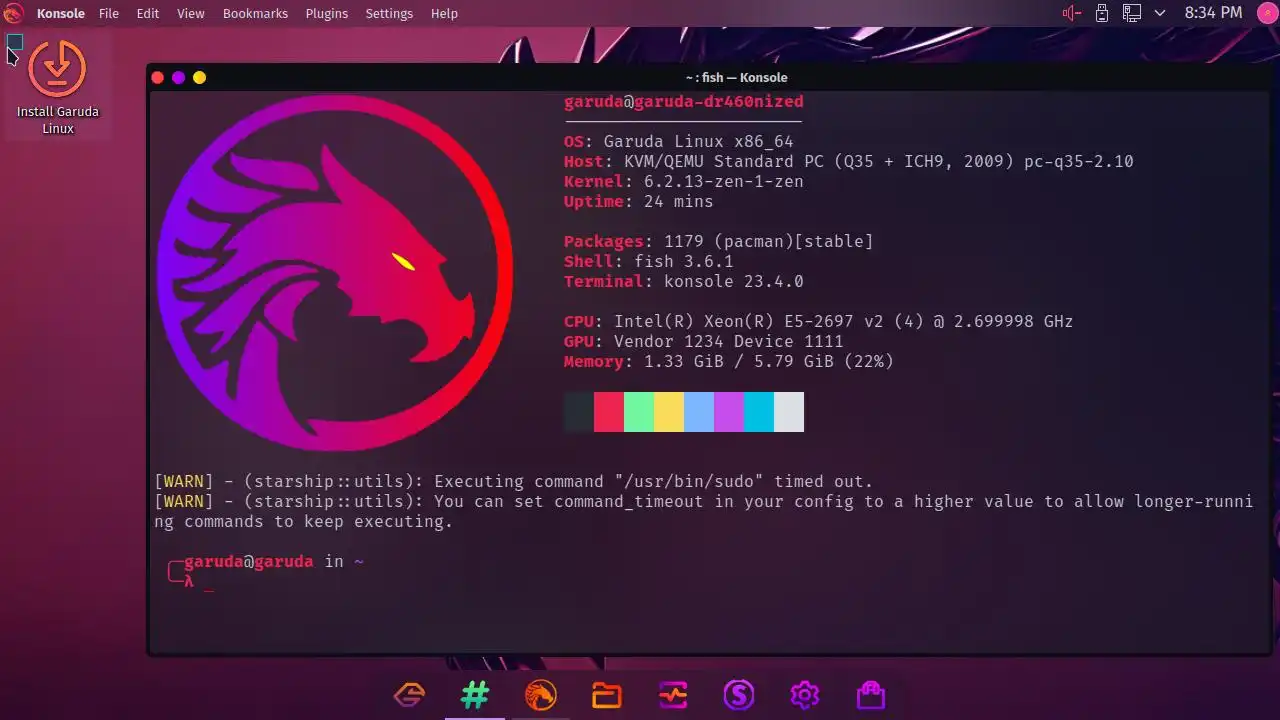Click the muted volume tray icon
Image resolution: width=1280 pixels, height=720 pixels.
1071,13
